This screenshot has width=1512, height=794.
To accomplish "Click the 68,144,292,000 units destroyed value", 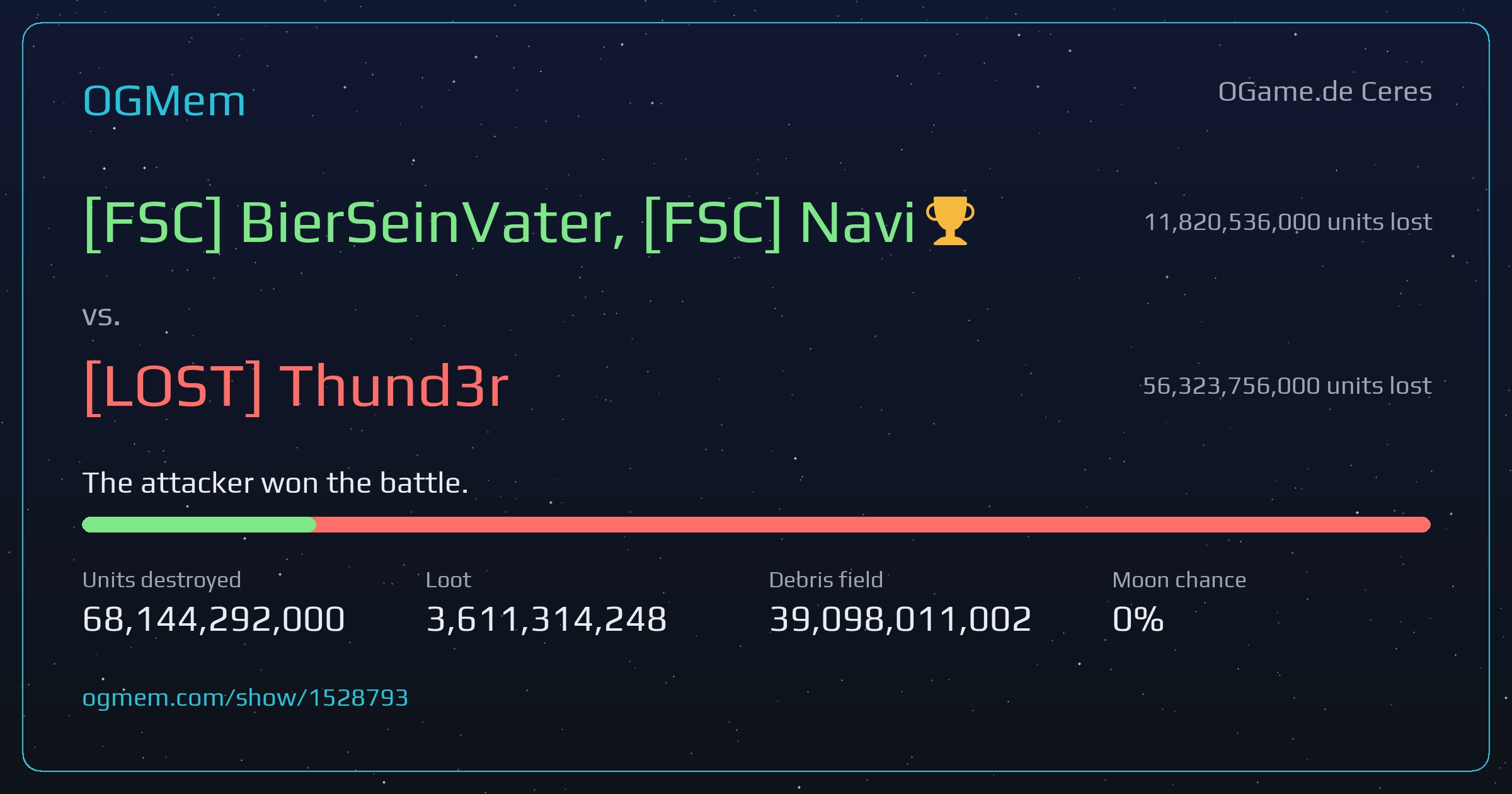I will pos(214,619).
